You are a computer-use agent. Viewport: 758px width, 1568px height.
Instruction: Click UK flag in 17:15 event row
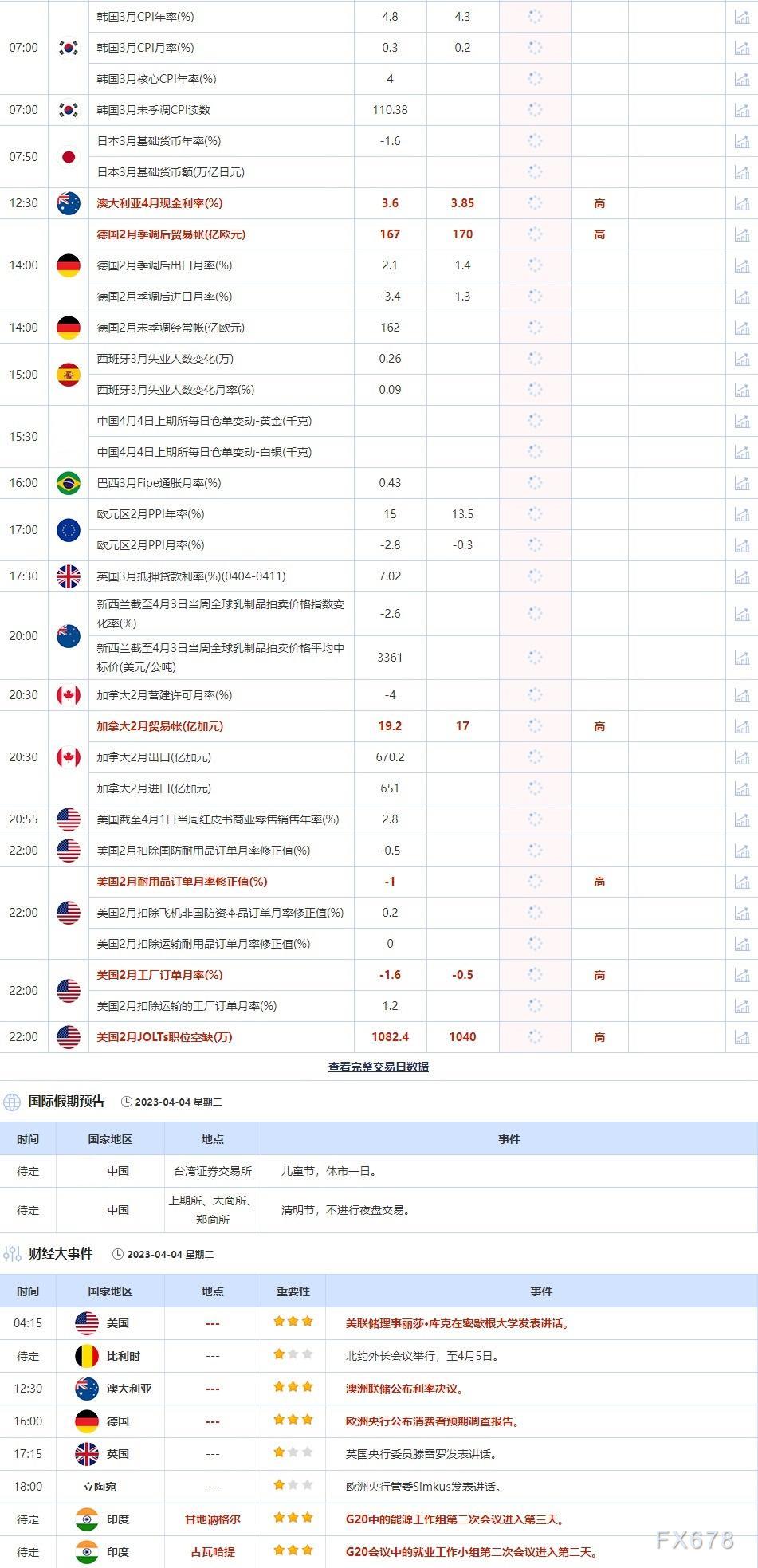pyautogui.click(x=87, y=1454)
